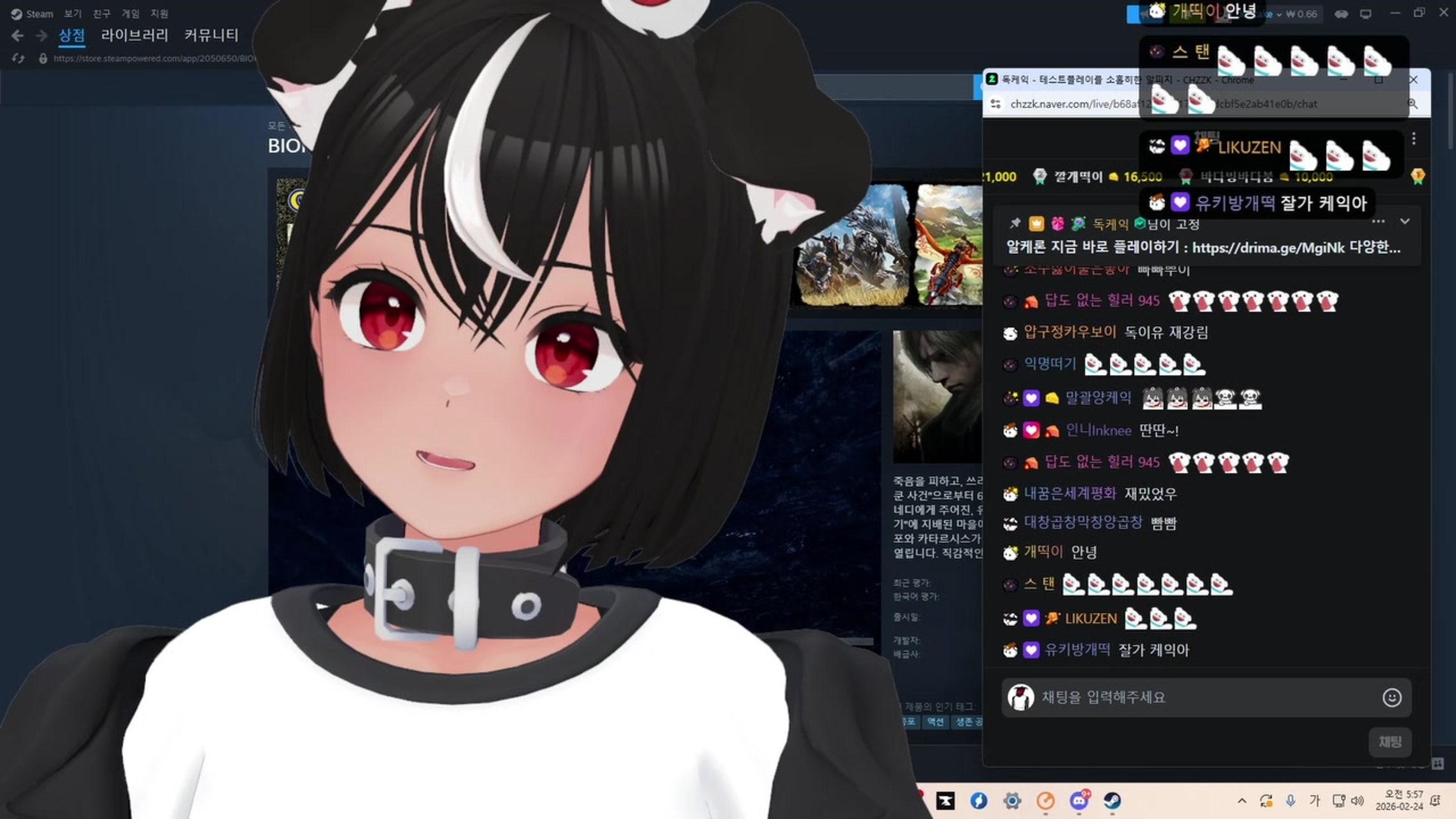Open Discord from the taskbar
The width and height of the screenshot is (1456, 819).
click(1079, 800)
